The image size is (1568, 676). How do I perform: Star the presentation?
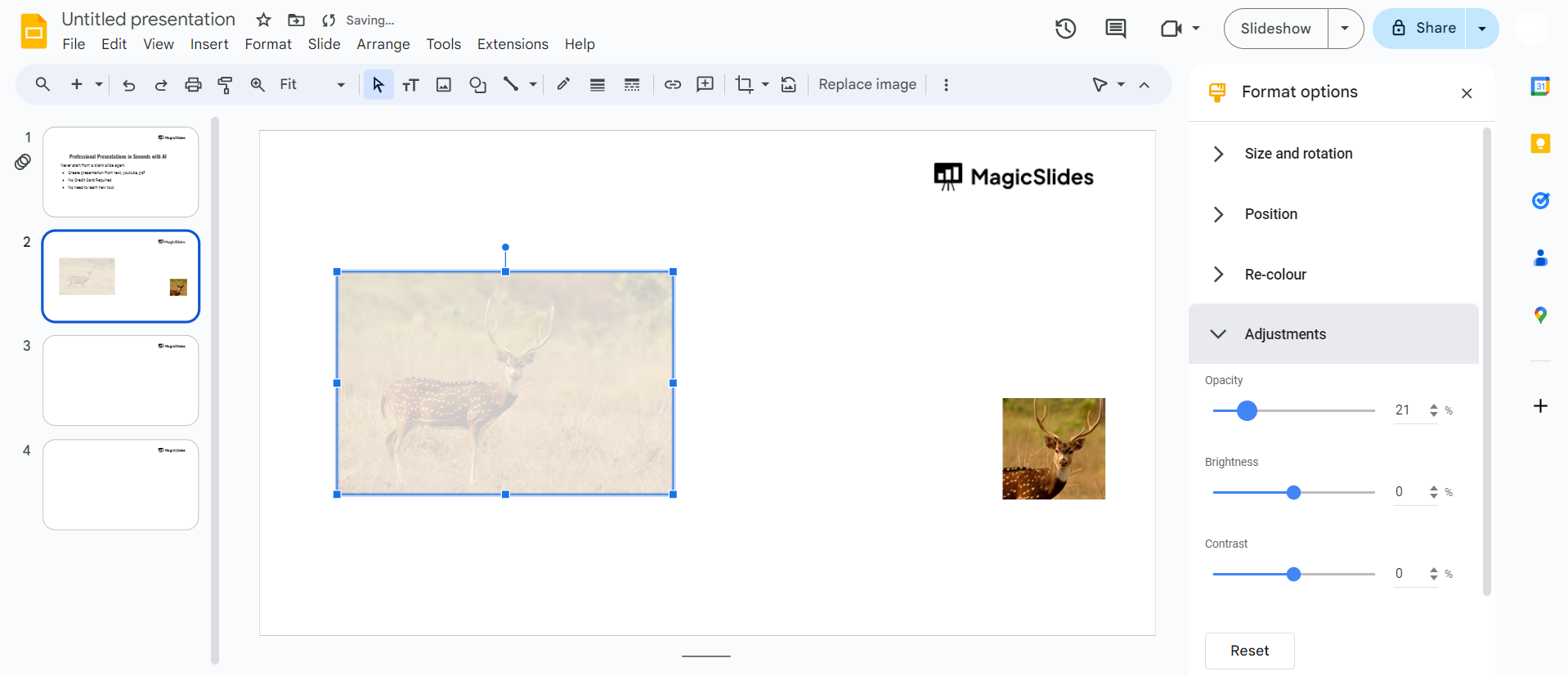point(263,20)
